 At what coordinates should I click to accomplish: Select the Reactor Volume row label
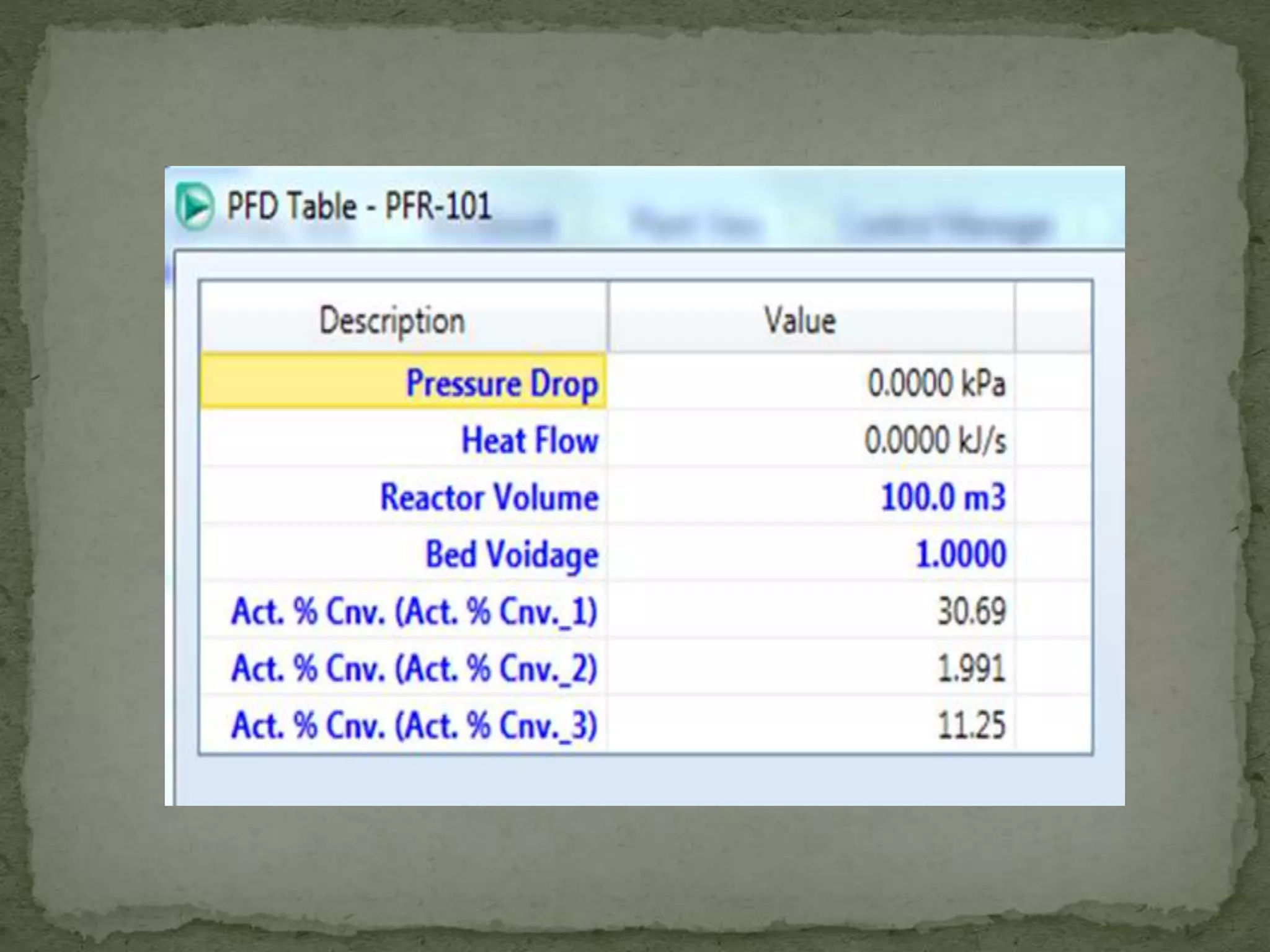click(x=489, y=497)
